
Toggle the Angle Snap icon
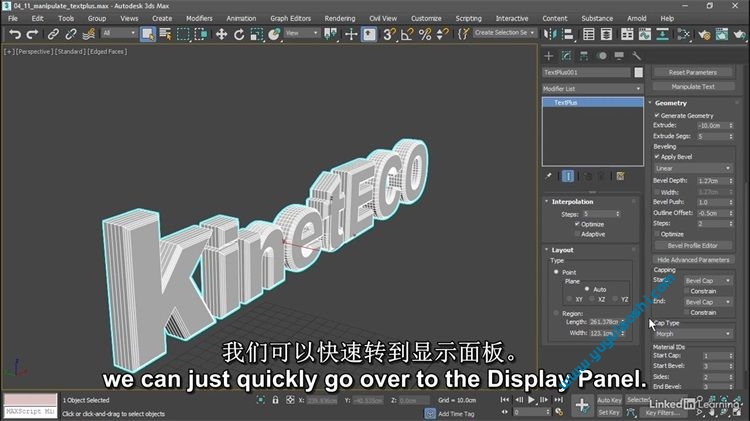click(x=407, y=34)
